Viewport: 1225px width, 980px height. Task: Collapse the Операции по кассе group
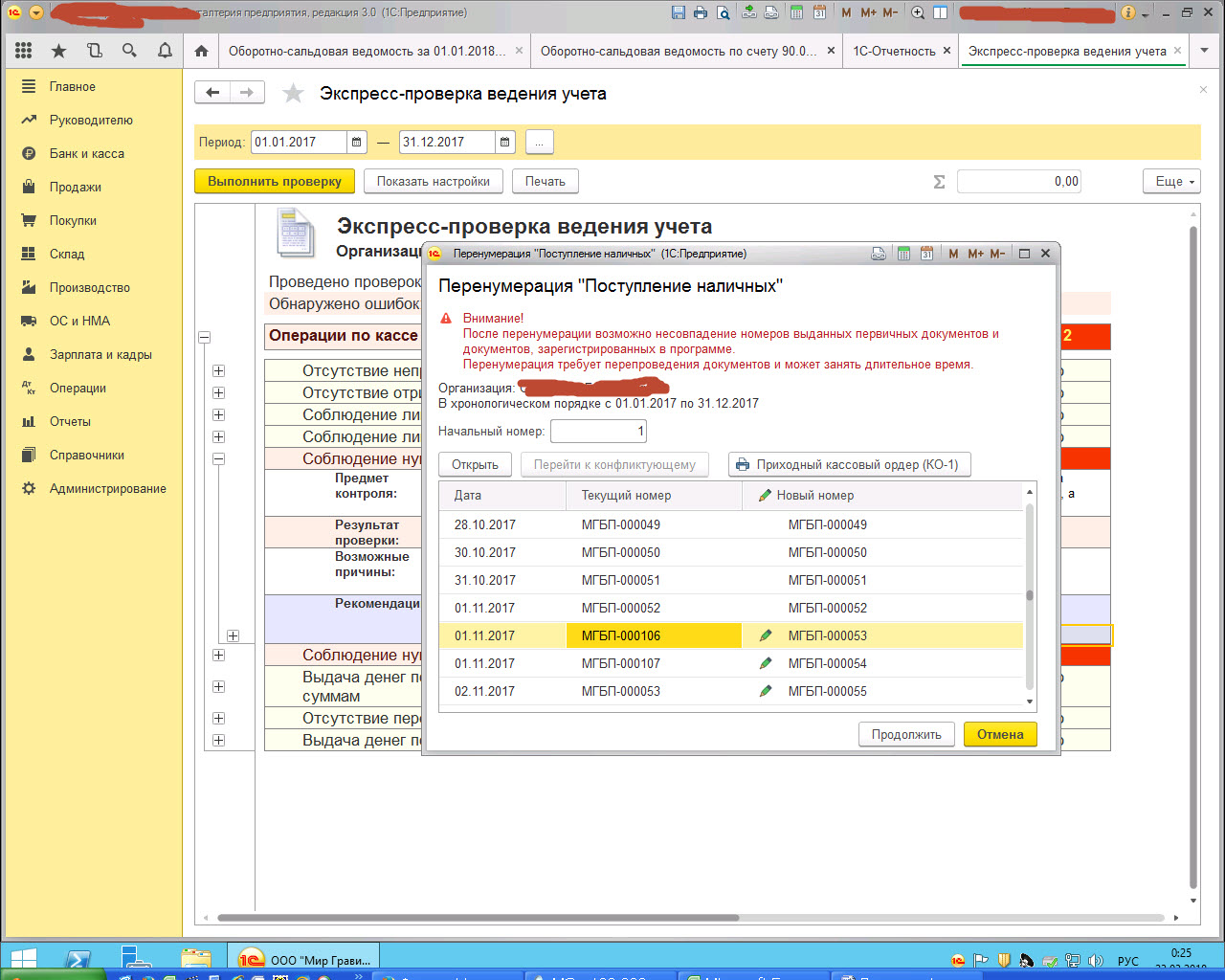pyautogui.click(x=204, y=337)
